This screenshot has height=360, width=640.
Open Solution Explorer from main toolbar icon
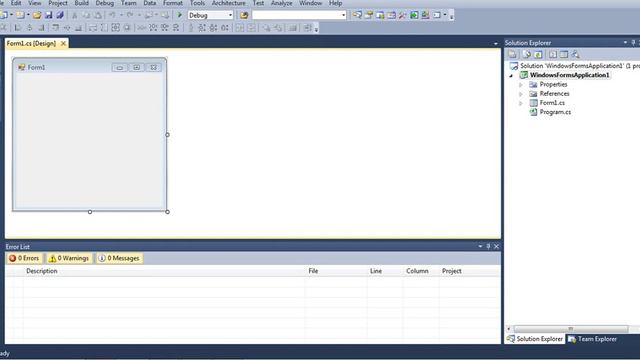coord(357,15)
